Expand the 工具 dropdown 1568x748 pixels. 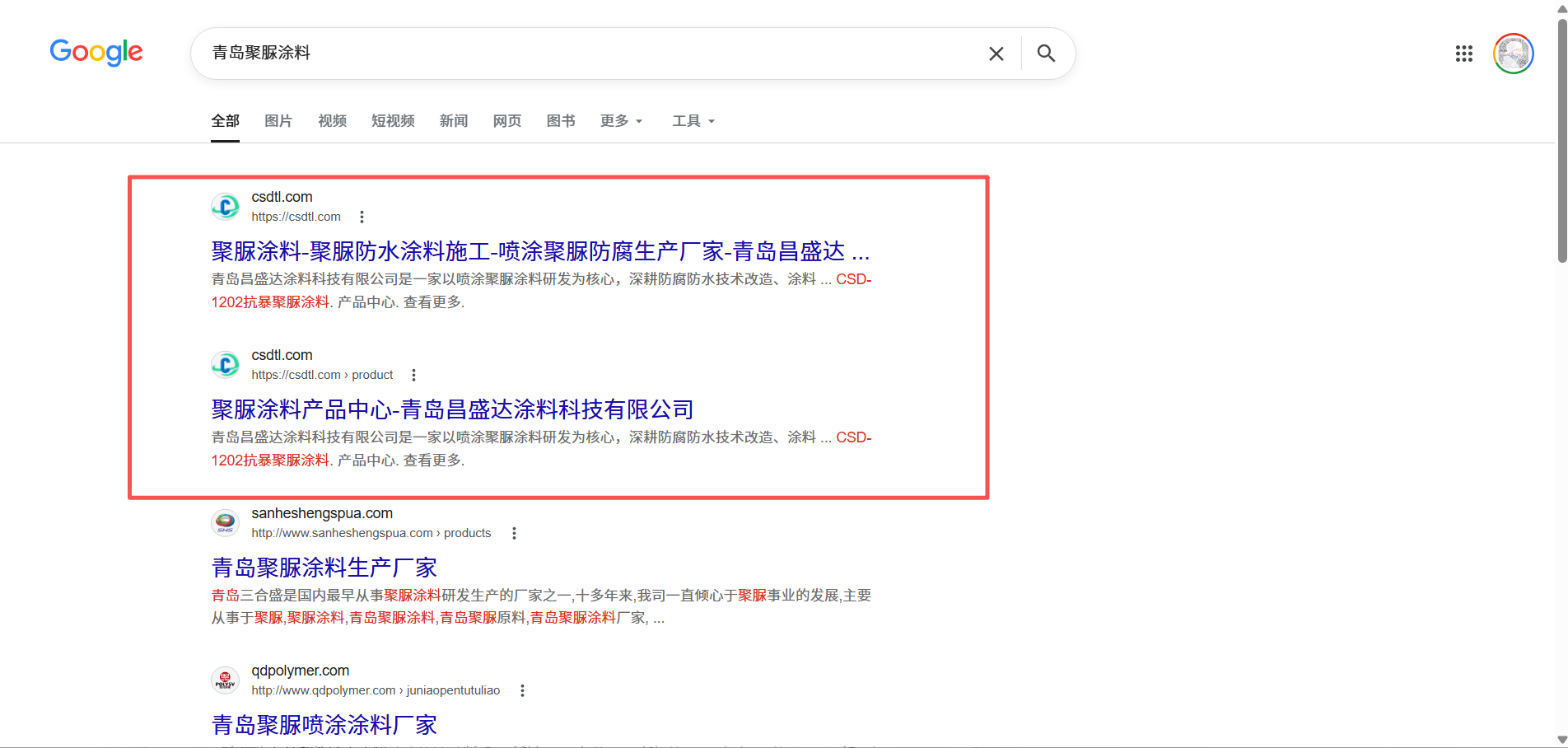point(693,121)
